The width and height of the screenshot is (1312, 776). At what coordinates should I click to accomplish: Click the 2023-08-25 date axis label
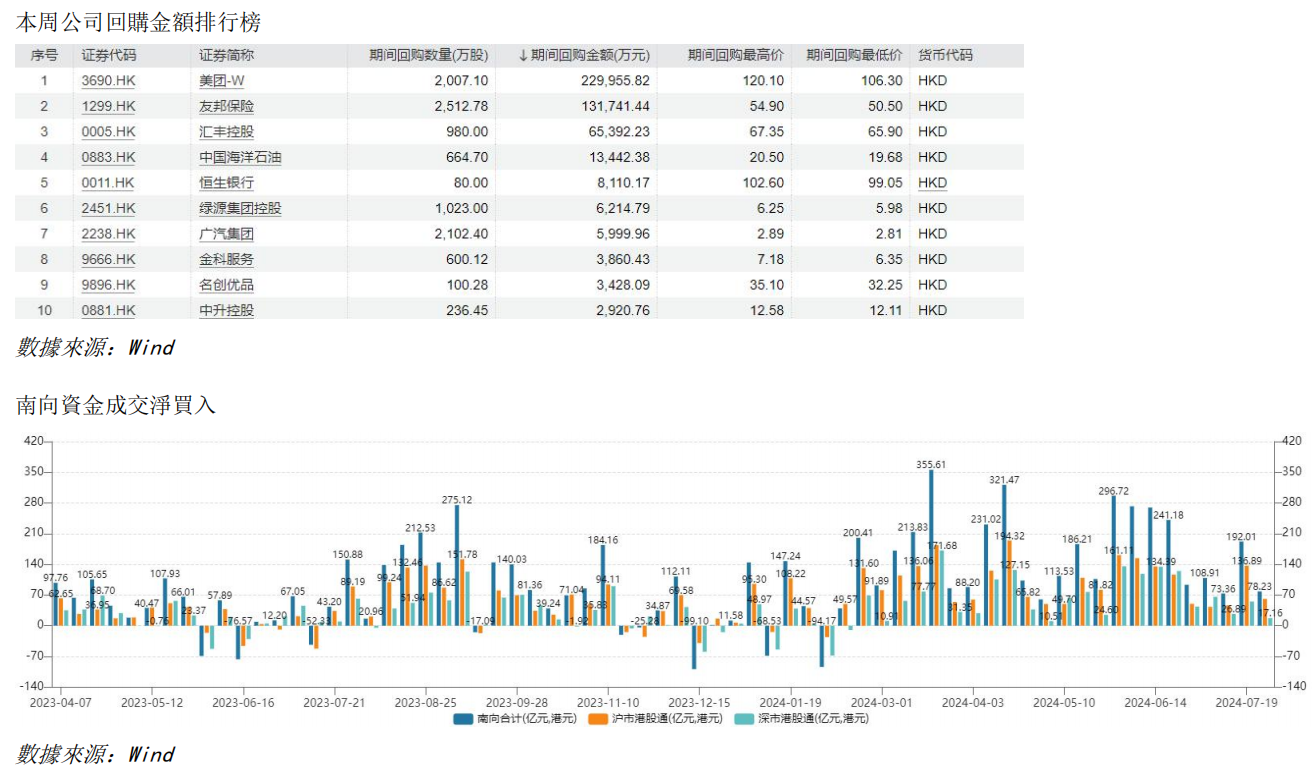(x=426, y=703)
